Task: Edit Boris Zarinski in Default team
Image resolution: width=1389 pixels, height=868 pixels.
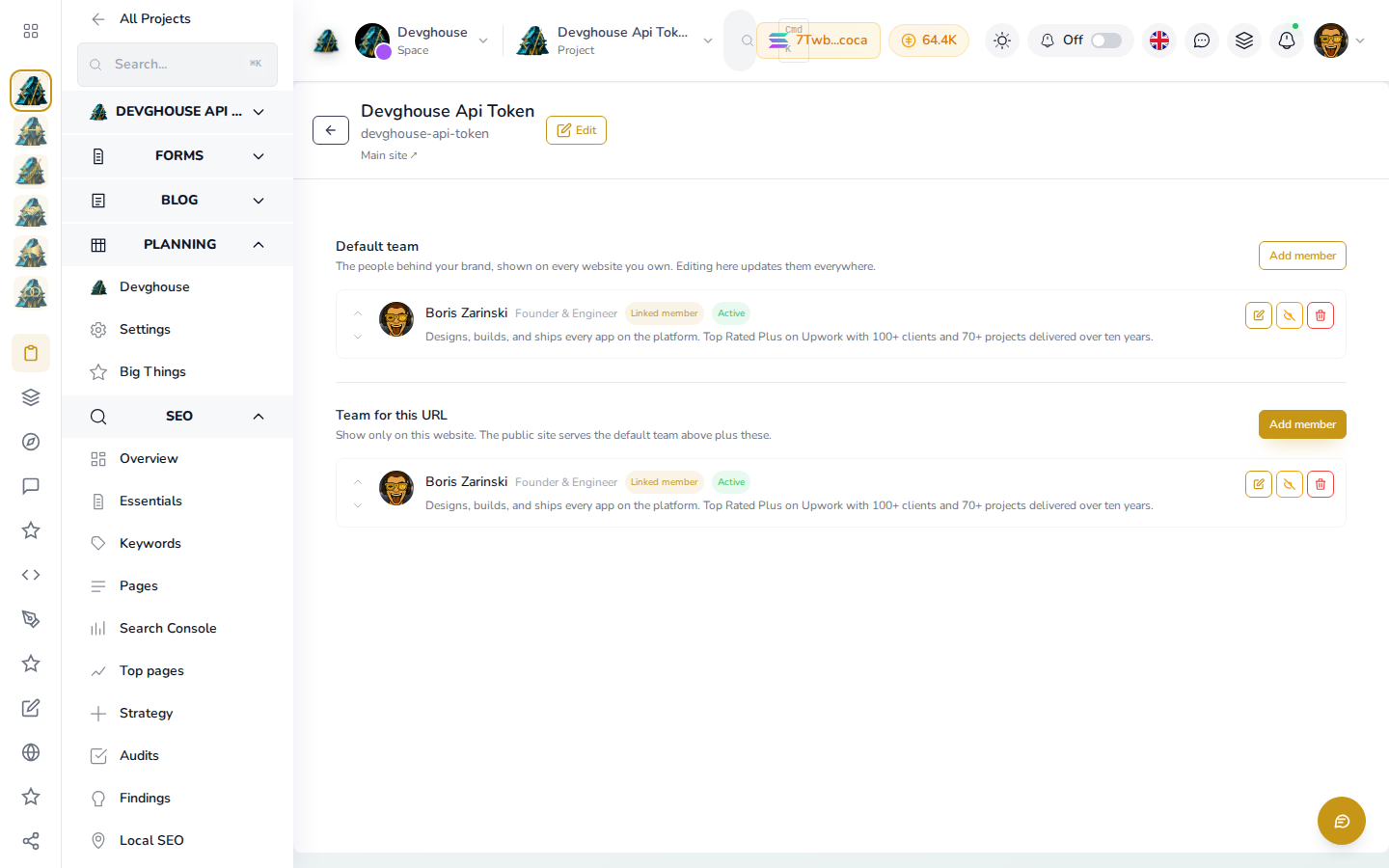Action: tap(1259, 315)
